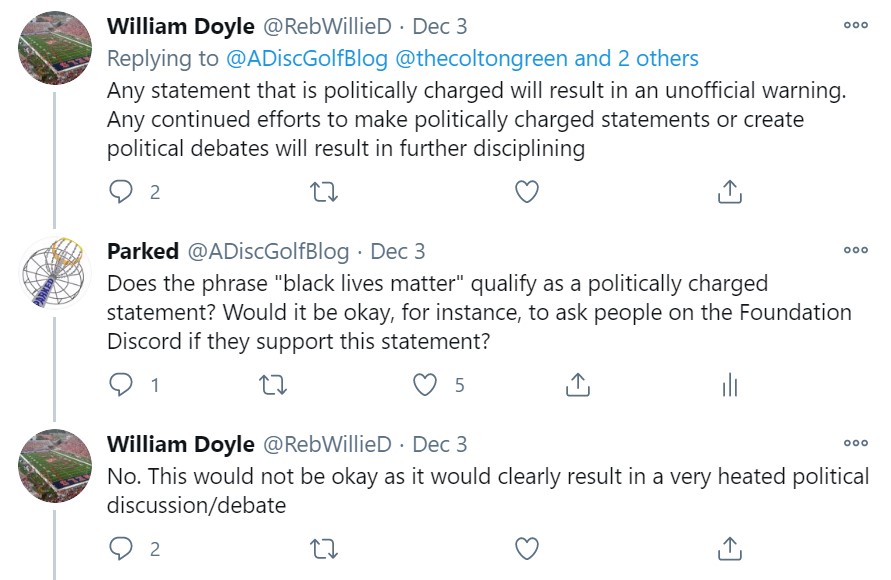Open more options on Parked's tweet

855,250
